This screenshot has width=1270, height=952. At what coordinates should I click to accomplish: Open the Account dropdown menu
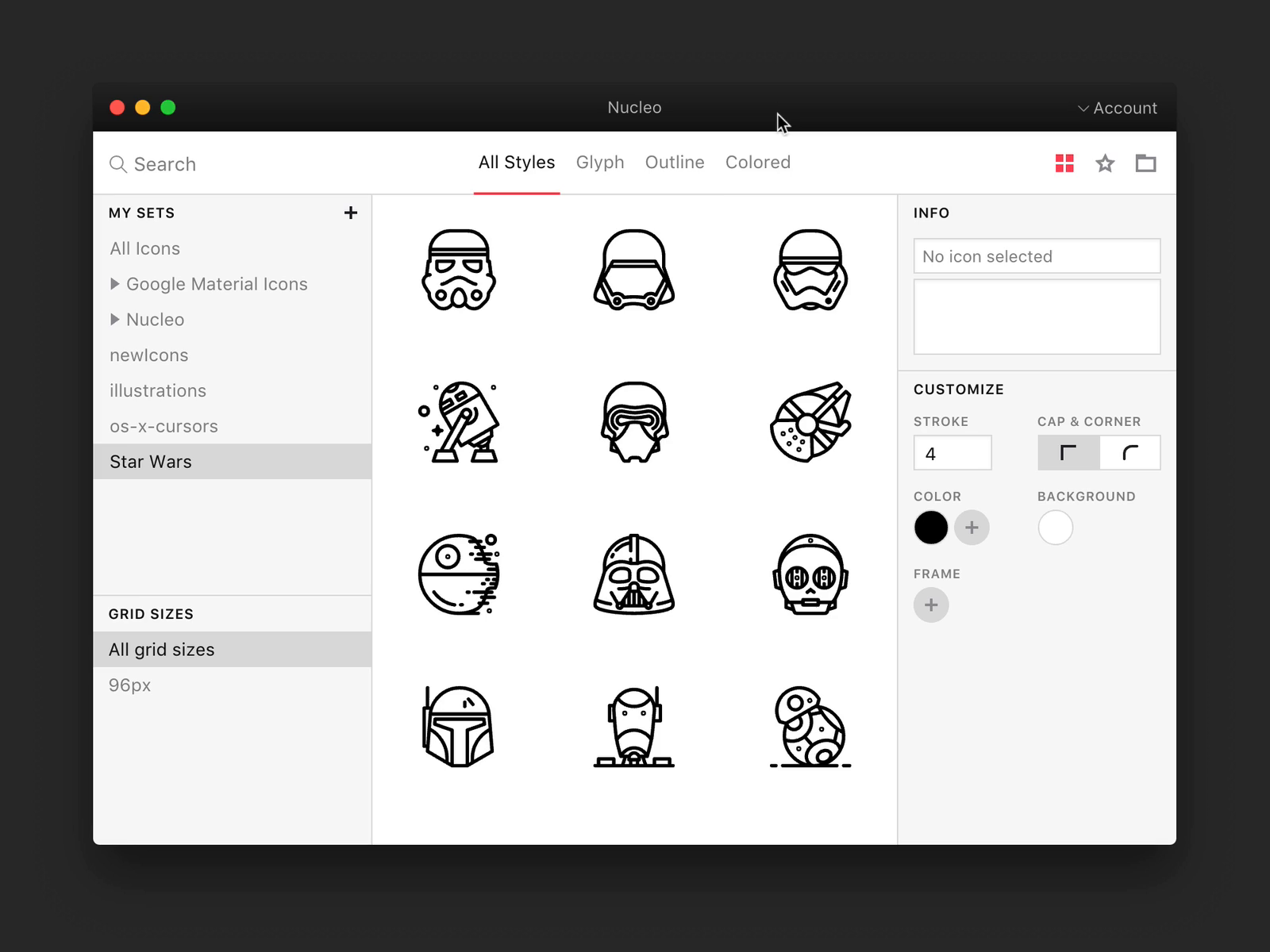[1117, 108]
